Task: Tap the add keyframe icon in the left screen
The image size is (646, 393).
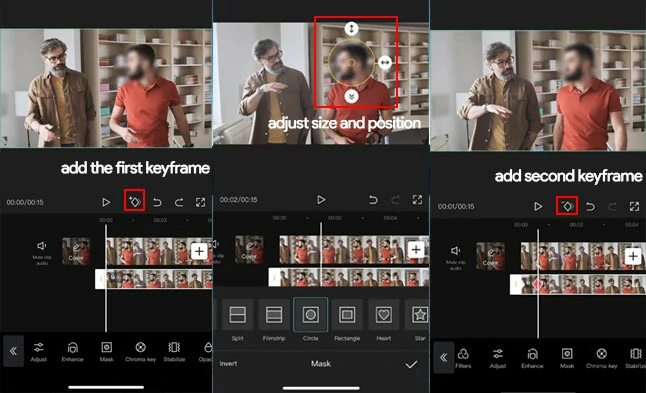Action: pyautogui.click(x=135, y=201)
